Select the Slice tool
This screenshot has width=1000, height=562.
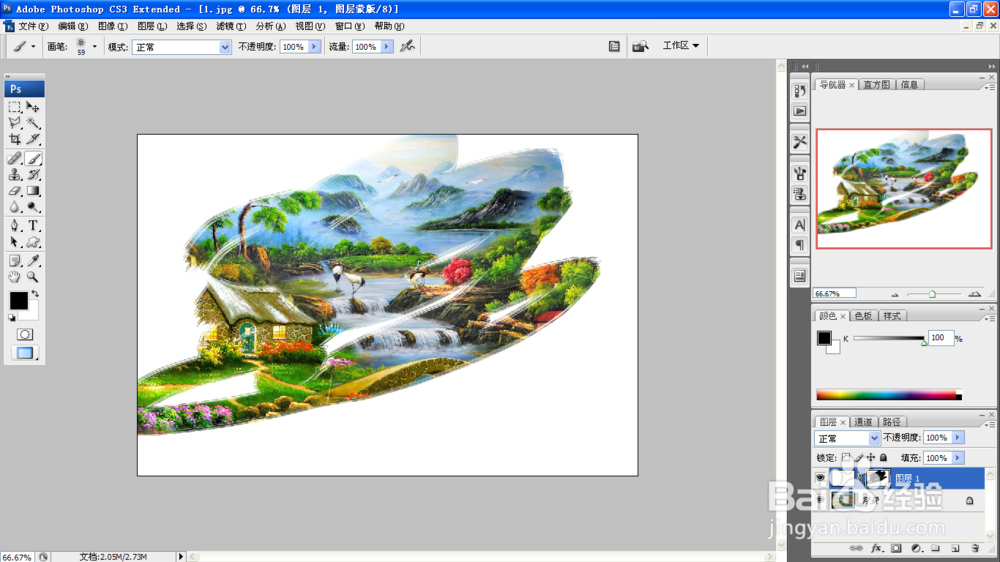pyautogui.click(x=33, y=139)
